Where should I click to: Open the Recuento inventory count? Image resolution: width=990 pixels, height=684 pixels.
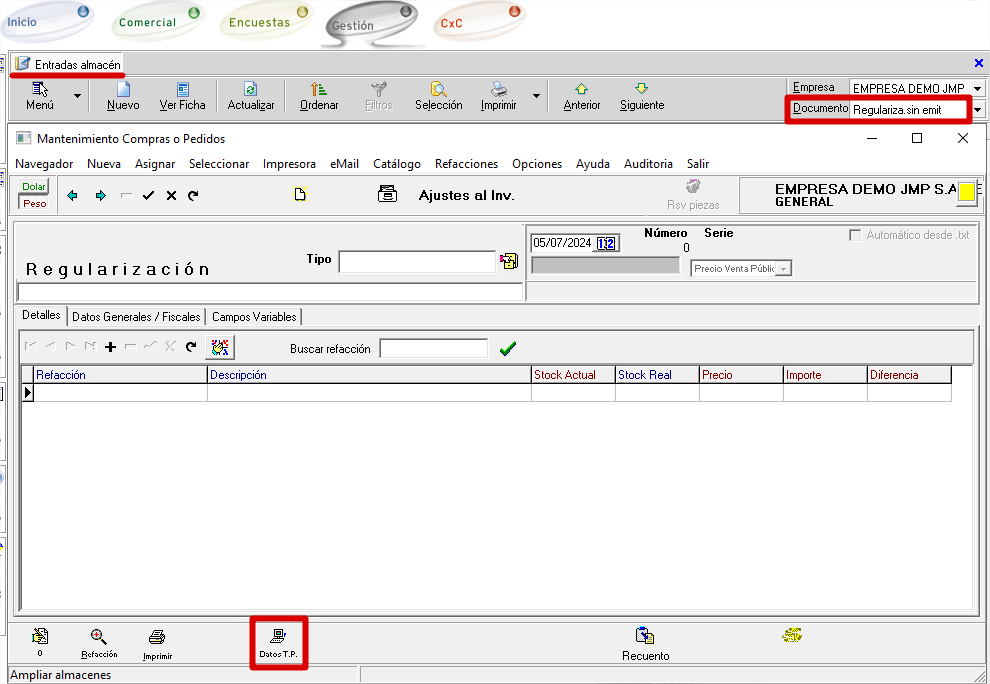click(x=645, y=636)
